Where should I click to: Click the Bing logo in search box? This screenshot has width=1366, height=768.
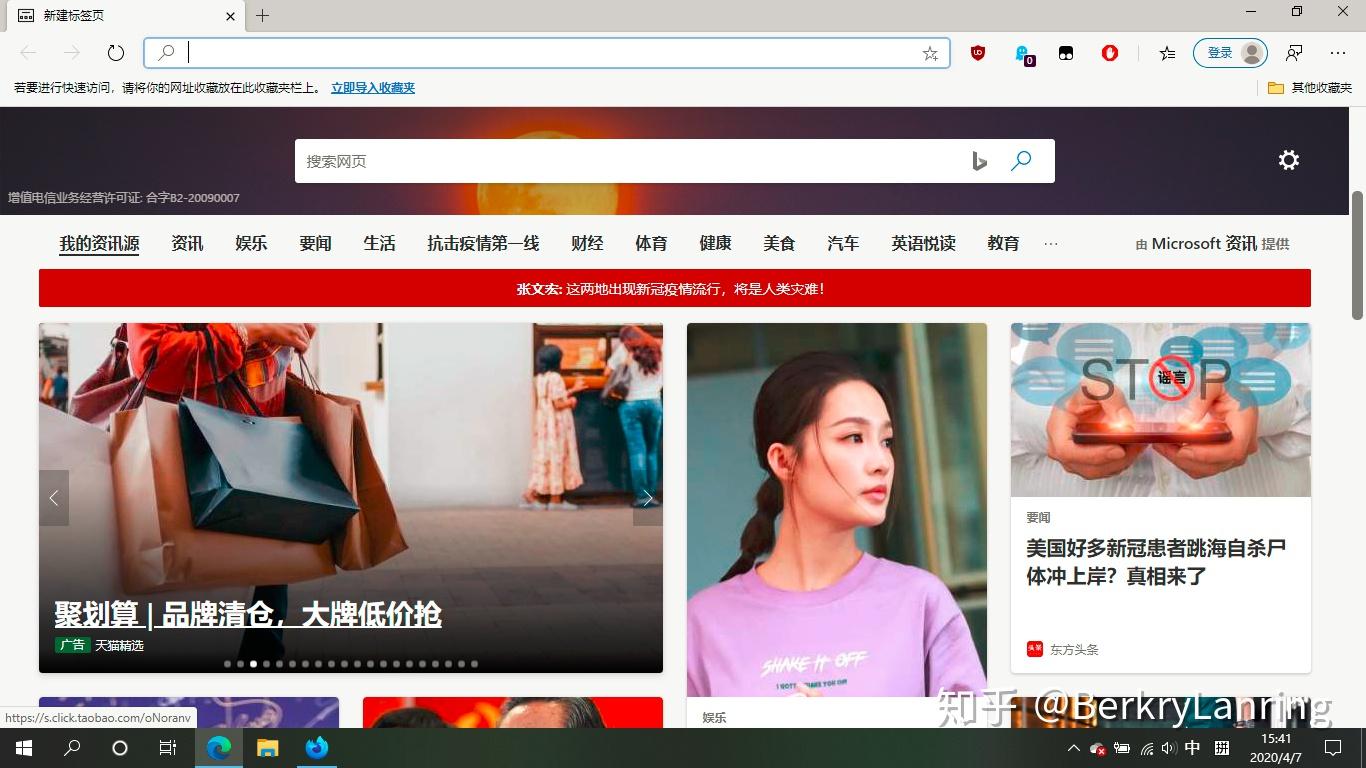click(980, 161)
